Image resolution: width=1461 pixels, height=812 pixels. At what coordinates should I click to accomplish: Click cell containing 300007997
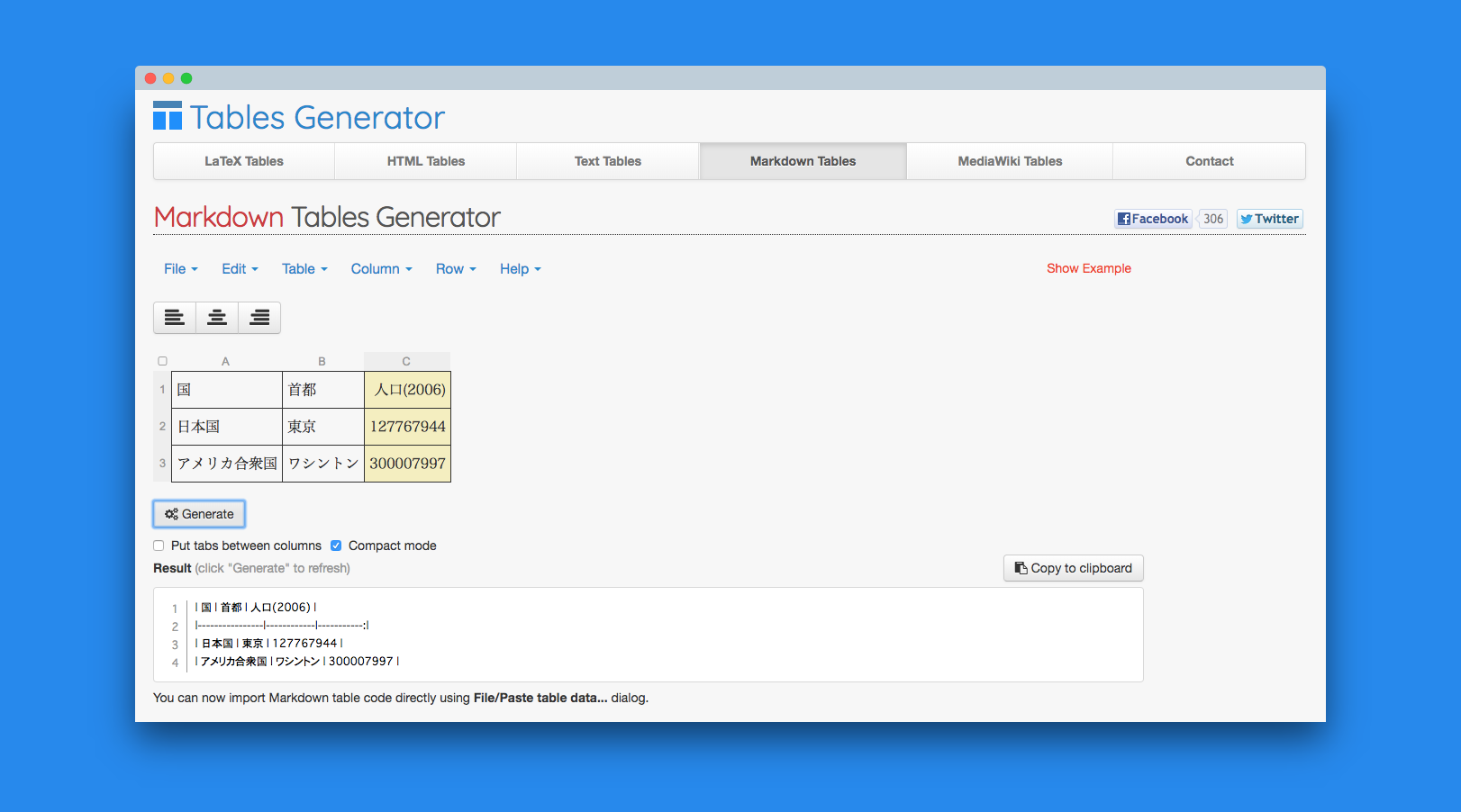pos(407,464)
